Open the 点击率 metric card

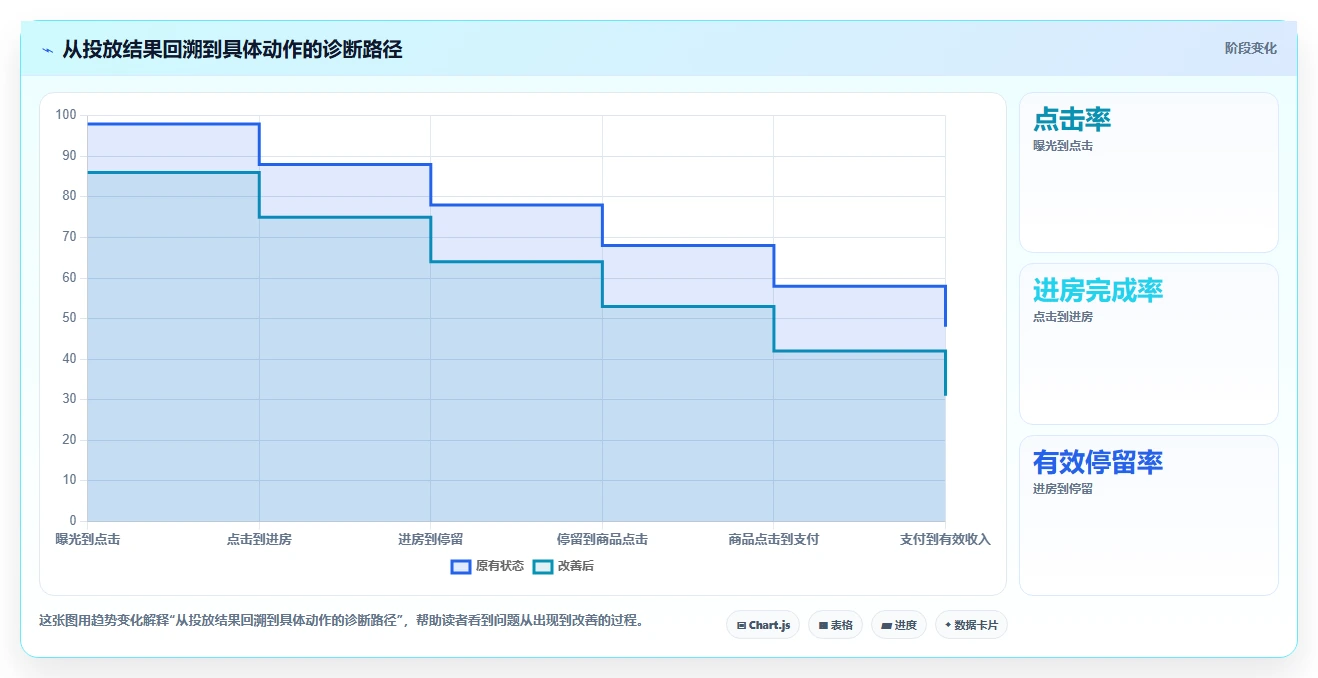click(1148, 172)
